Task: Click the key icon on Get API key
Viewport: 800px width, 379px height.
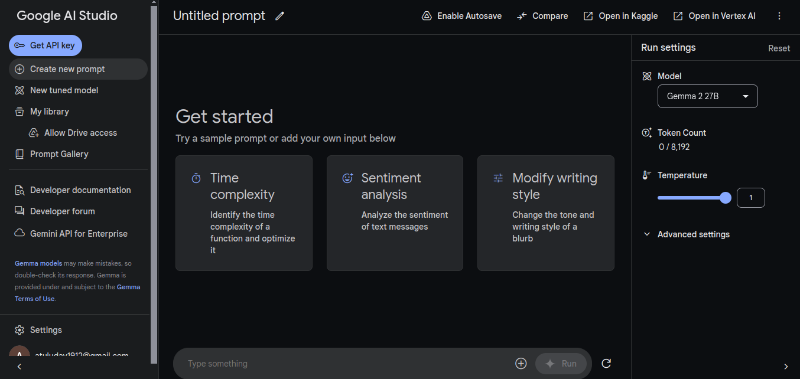Action: (19, 45)
